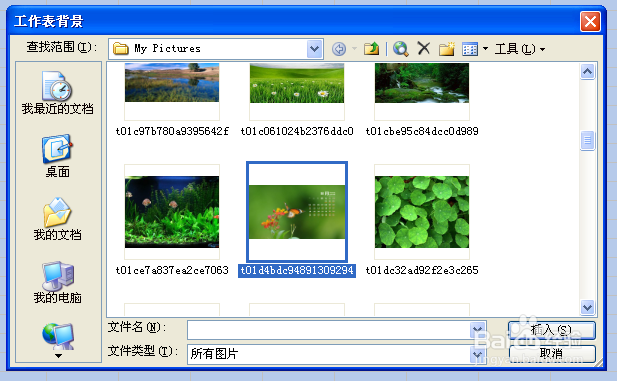This screenshot has height=381, width=617.
Task: Open the Views dropdown arrow
Action: pyautogui.click(x=485, y=49)
